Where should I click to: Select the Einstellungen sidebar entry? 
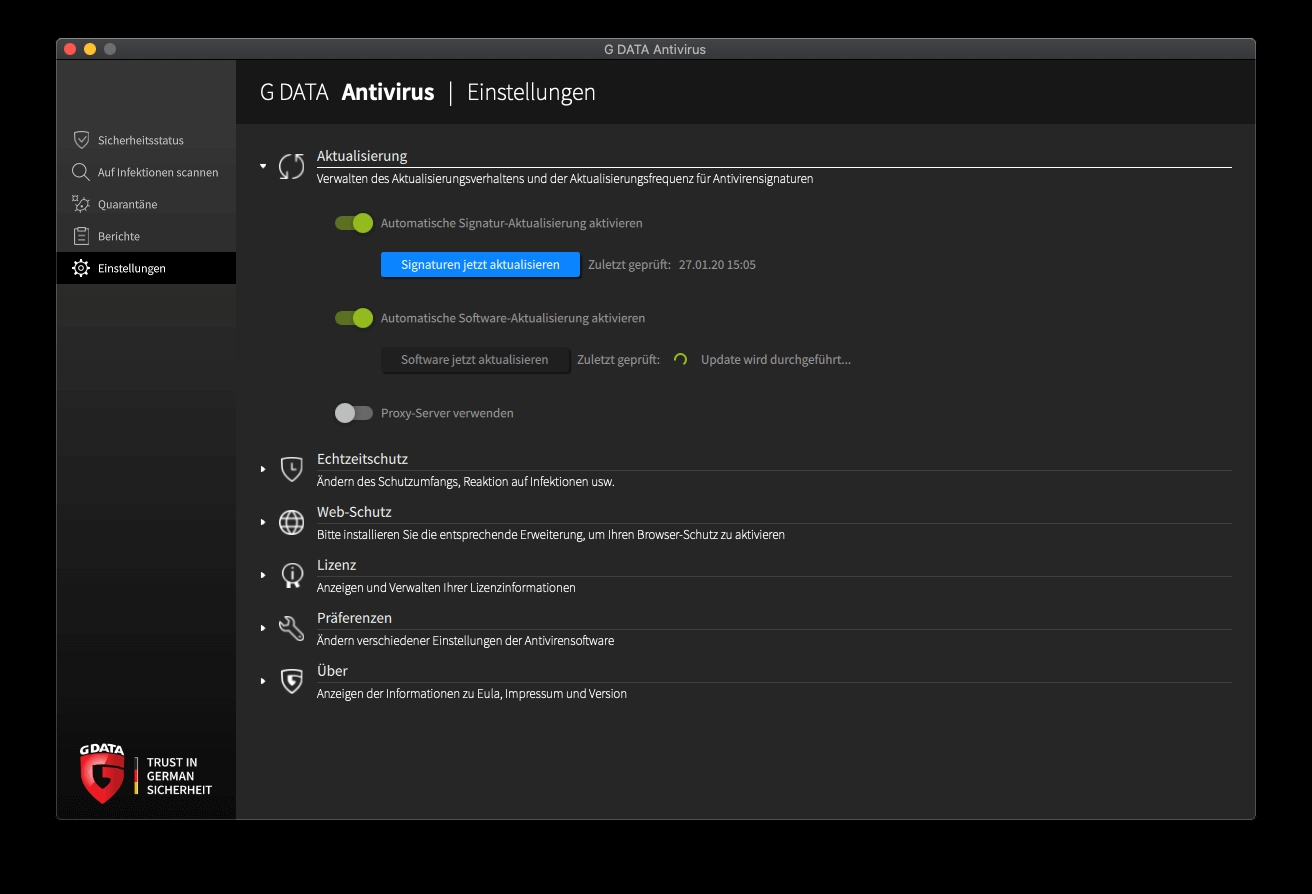pos(146,268)
